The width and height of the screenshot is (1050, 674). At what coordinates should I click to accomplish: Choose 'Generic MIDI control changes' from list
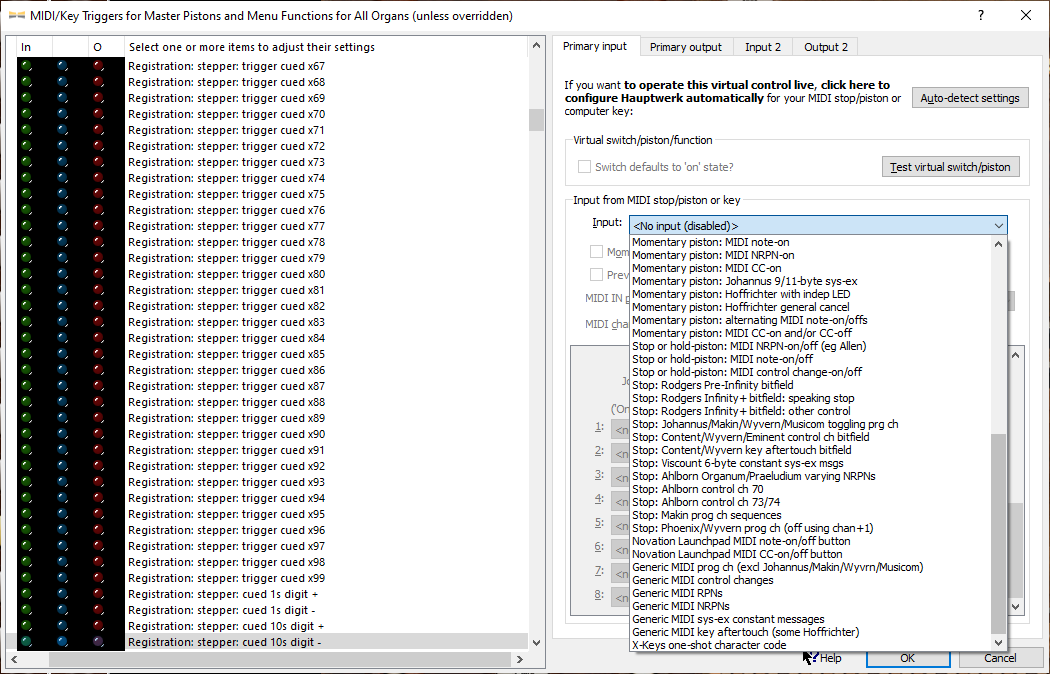(x=702, y=580)
